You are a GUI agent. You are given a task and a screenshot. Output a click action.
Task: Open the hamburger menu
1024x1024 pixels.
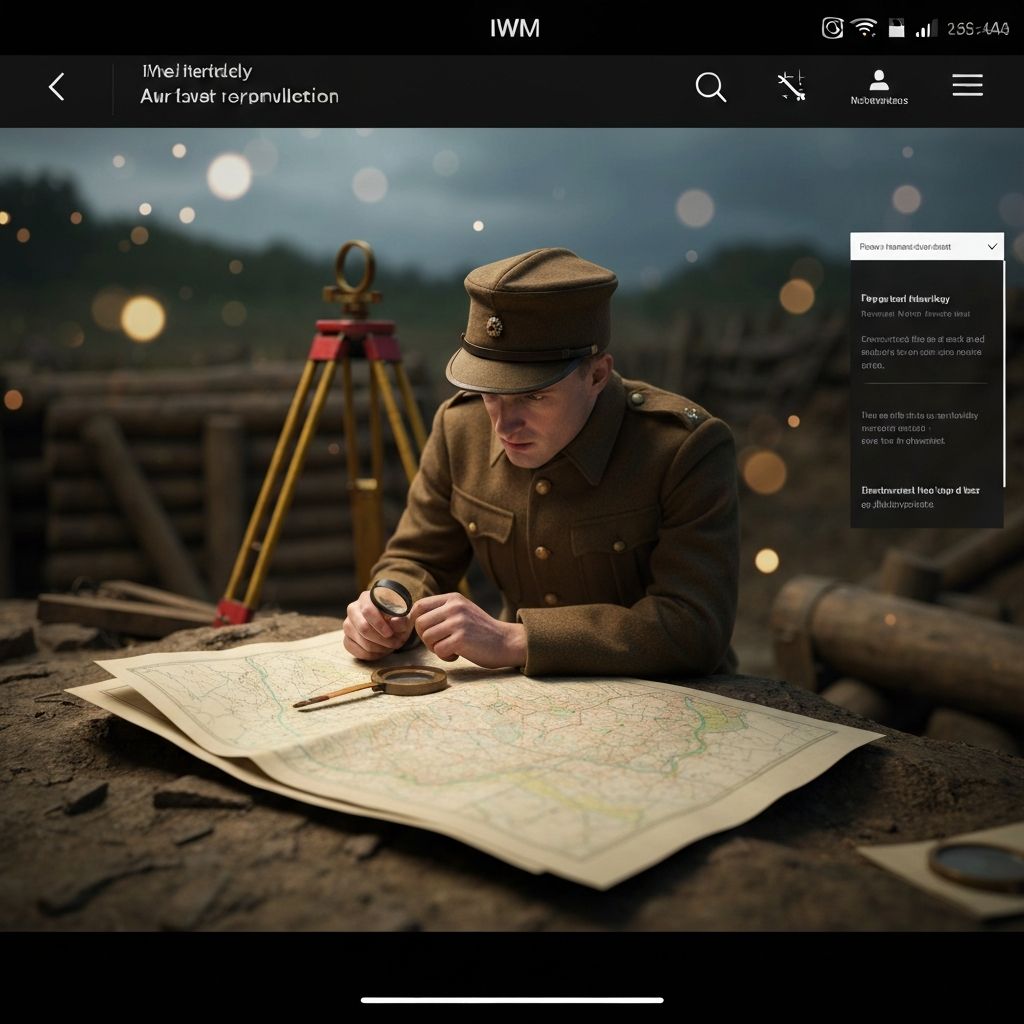967,86
